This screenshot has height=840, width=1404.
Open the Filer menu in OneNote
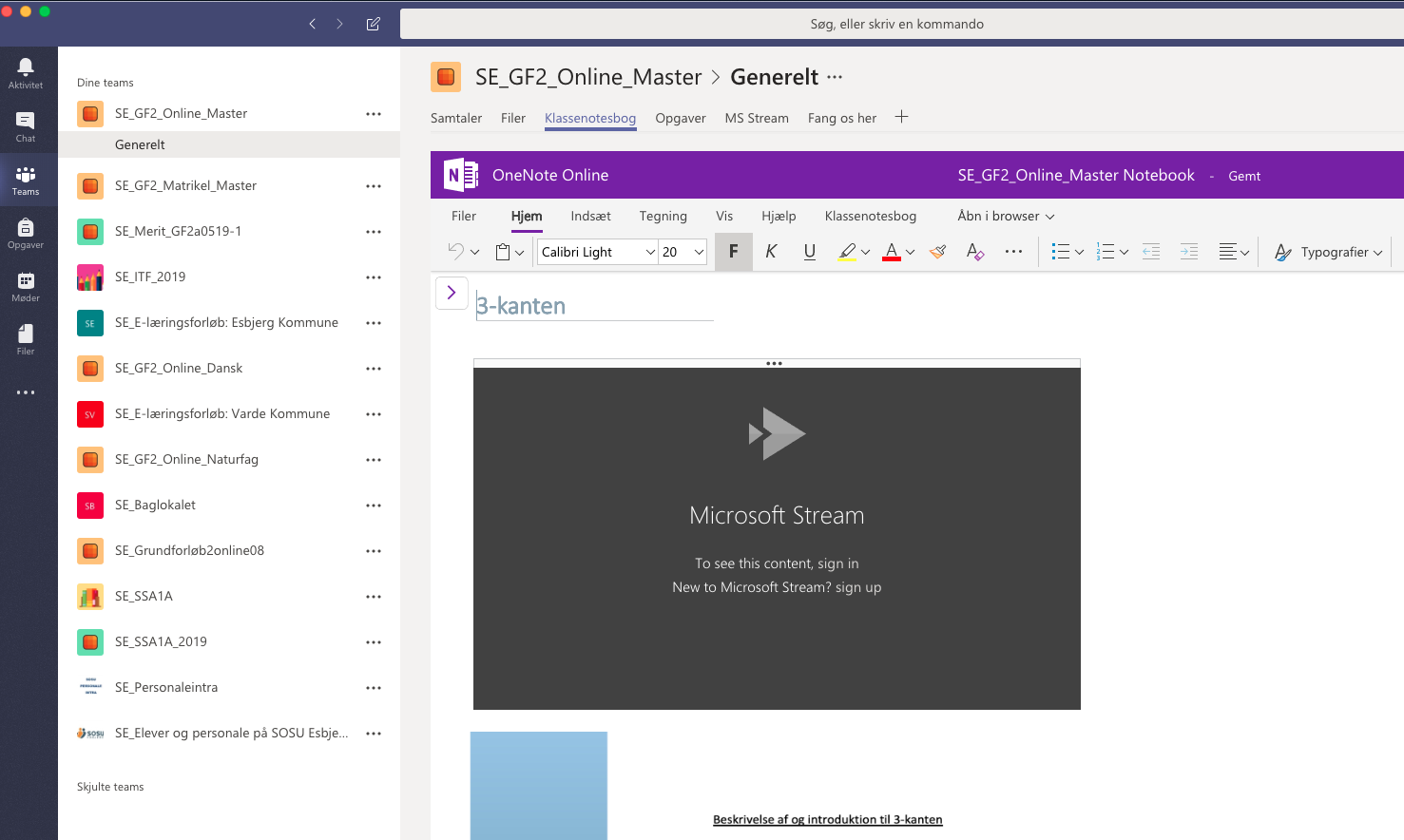[464, 216]
